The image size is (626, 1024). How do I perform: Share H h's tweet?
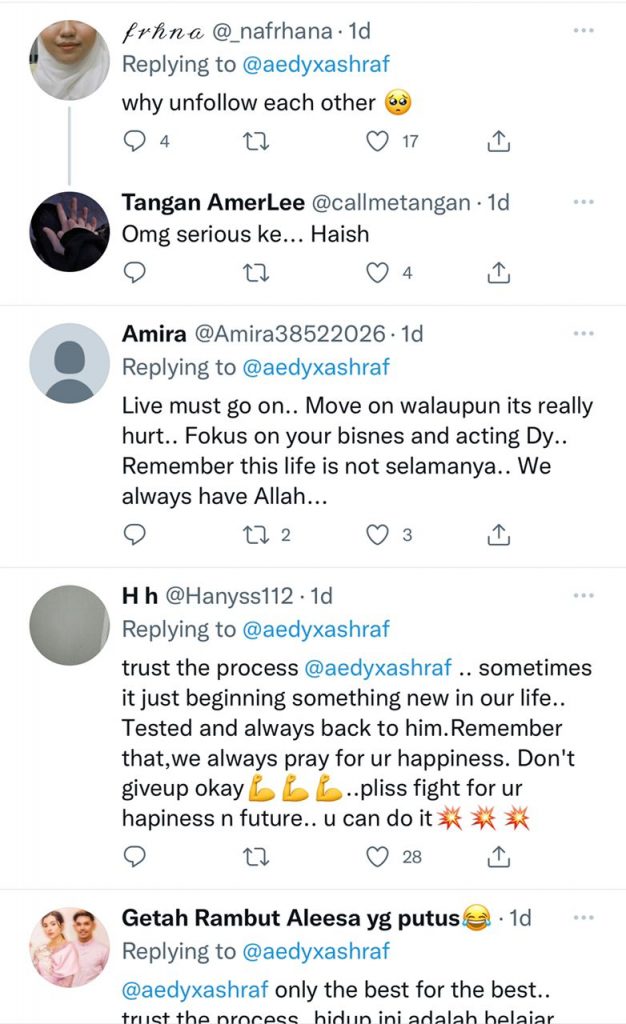(x=498, y=857)
